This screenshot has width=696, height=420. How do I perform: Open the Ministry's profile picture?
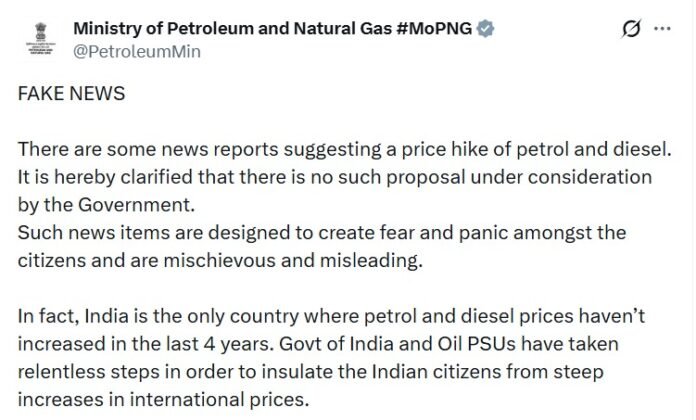pos(37,40)
